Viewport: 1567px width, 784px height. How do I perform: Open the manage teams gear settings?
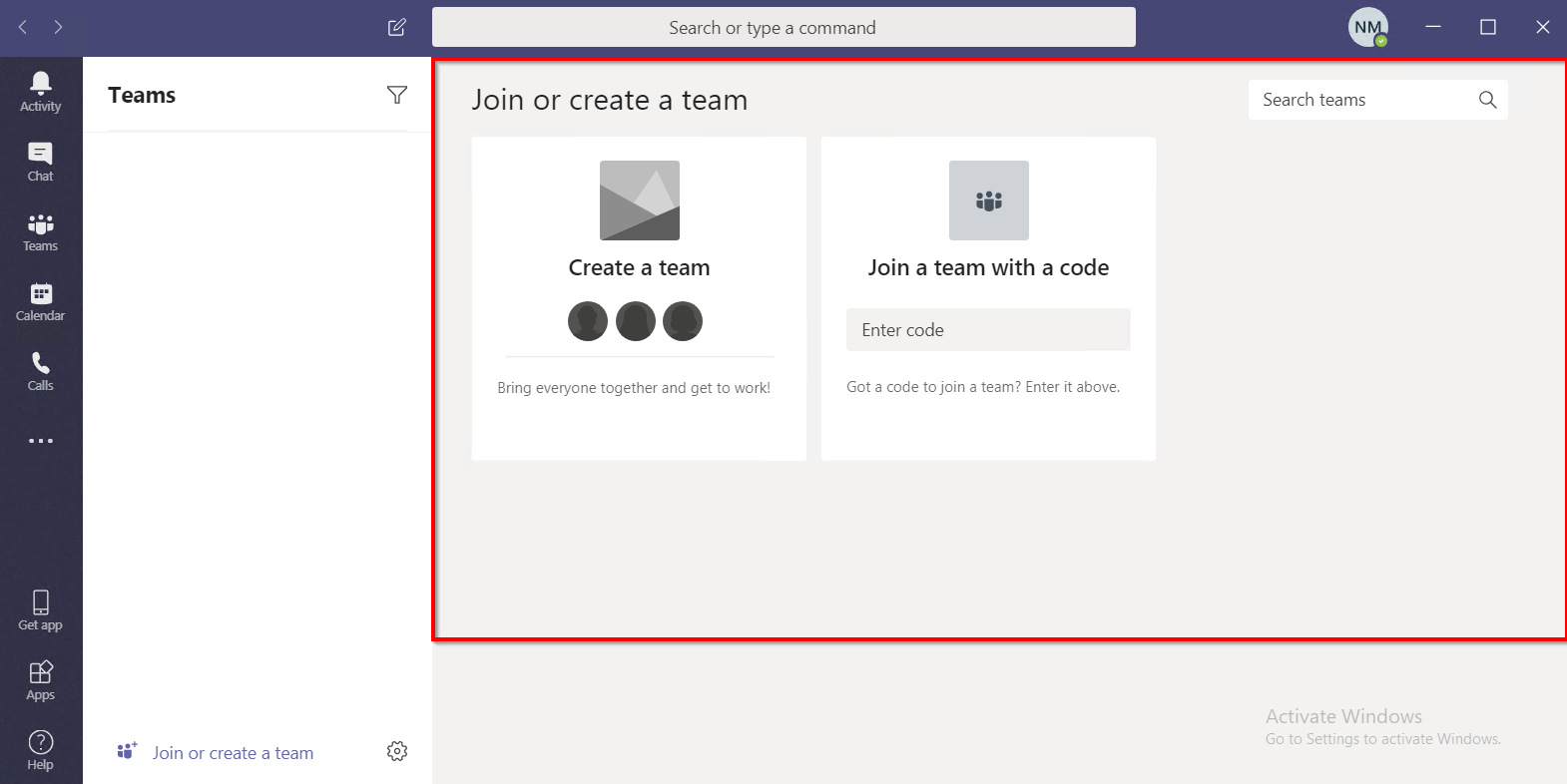(397, 751)
